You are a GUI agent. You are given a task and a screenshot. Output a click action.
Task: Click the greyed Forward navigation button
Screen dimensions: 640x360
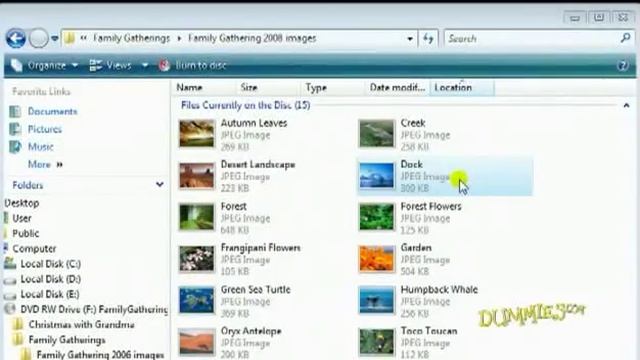(x=39, y=39)
